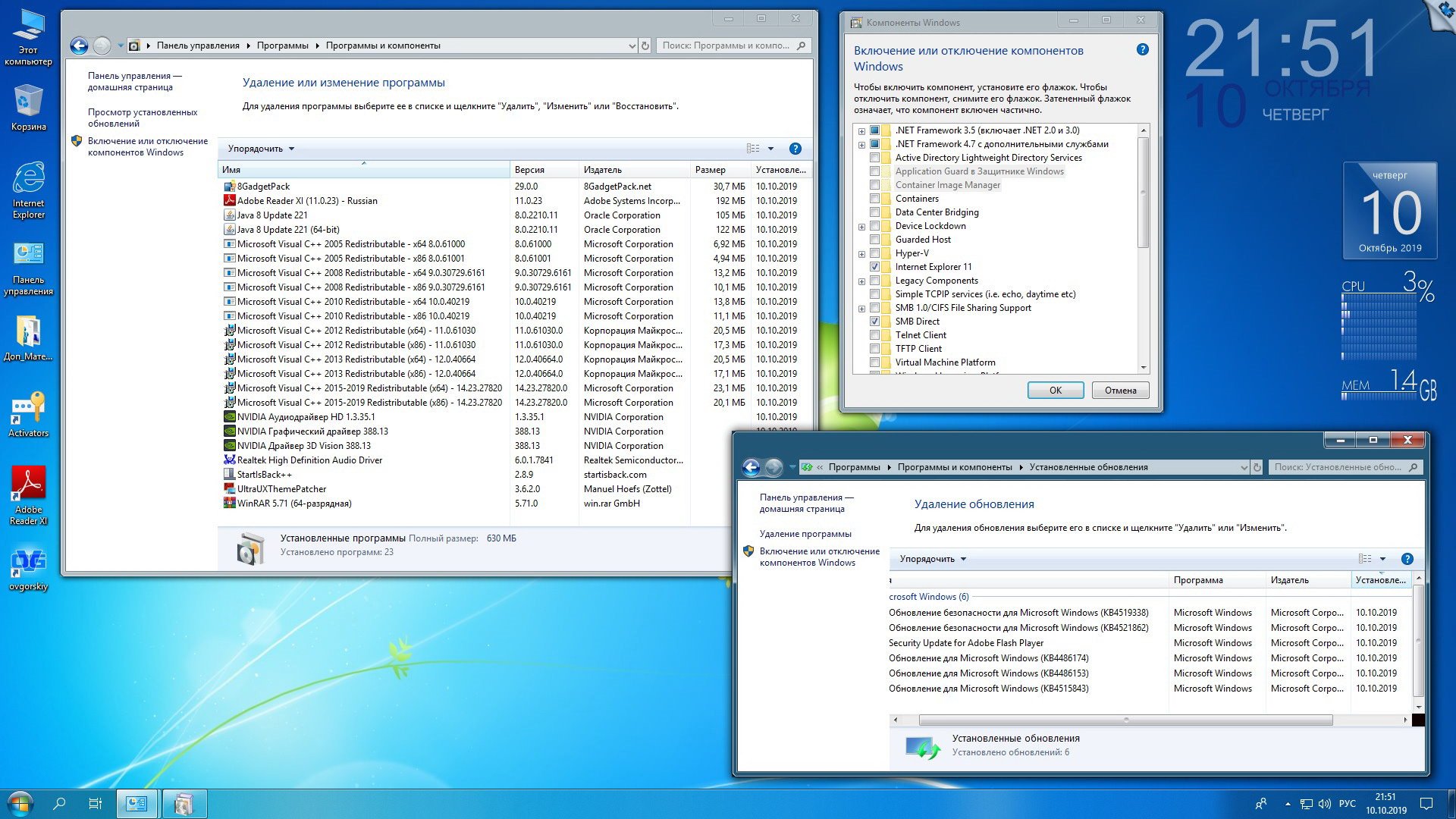Expand Hyper-V tree node
This screenshot has height=819, width=1456.
point(861,254)
